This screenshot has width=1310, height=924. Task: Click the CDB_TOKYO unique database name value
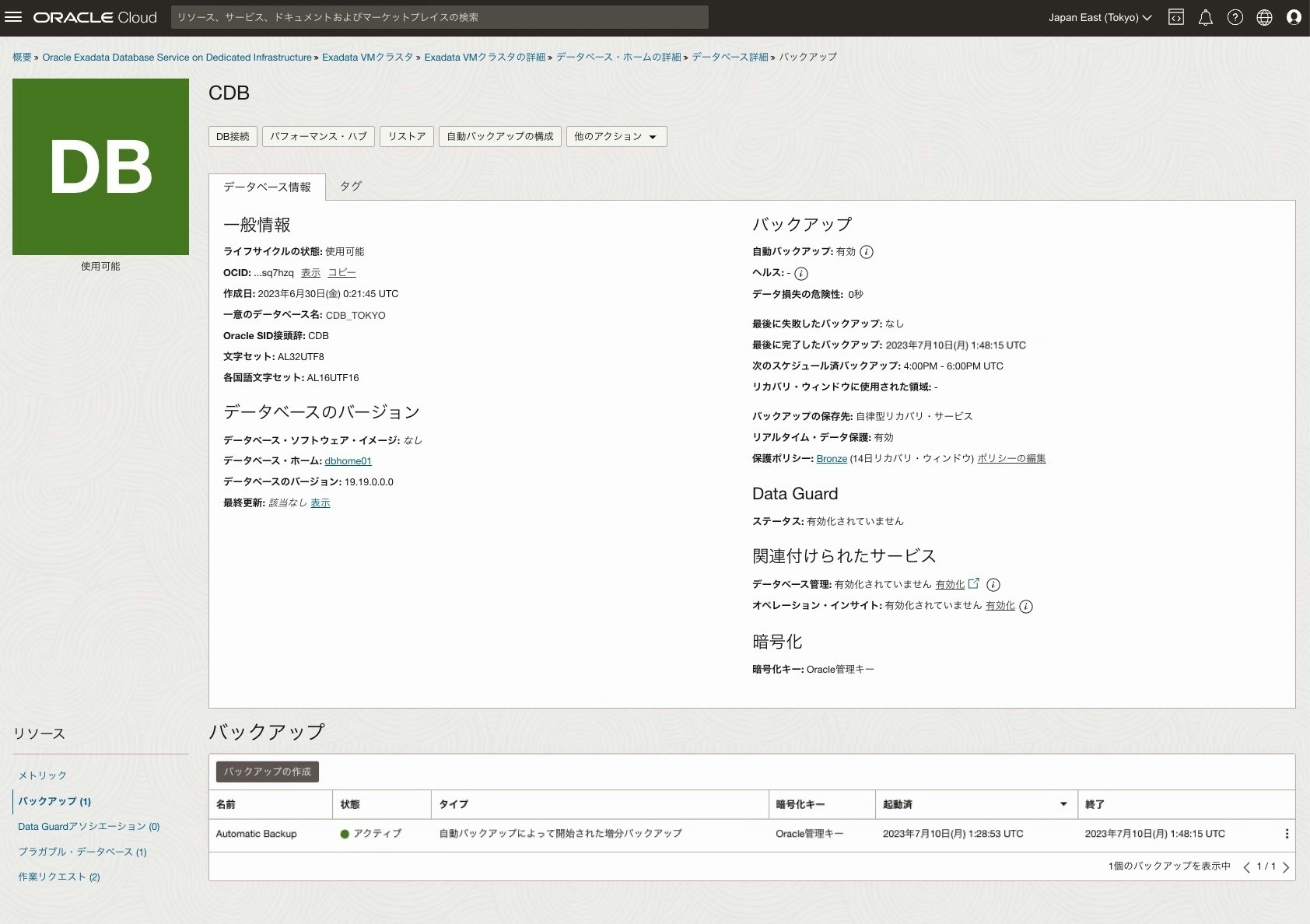[356, 316]
